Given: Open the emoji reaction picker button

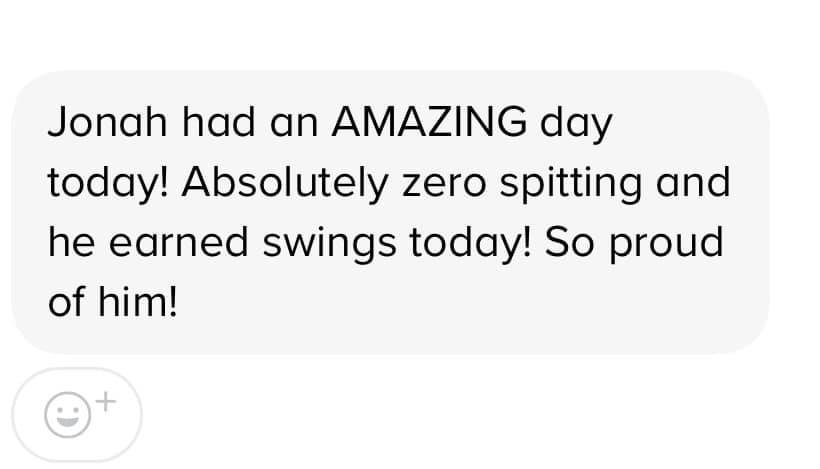Looking at the screenshot, I should coord(77,415).
